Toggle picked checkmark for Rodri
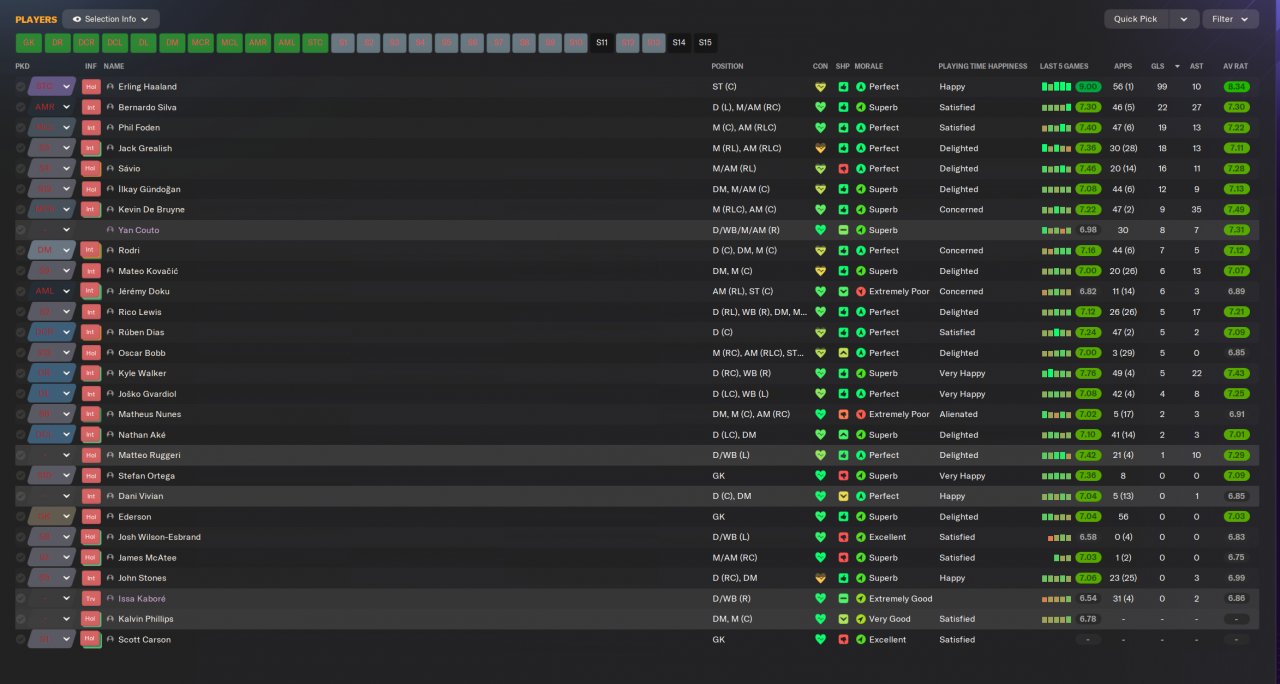 click(20, 251)
